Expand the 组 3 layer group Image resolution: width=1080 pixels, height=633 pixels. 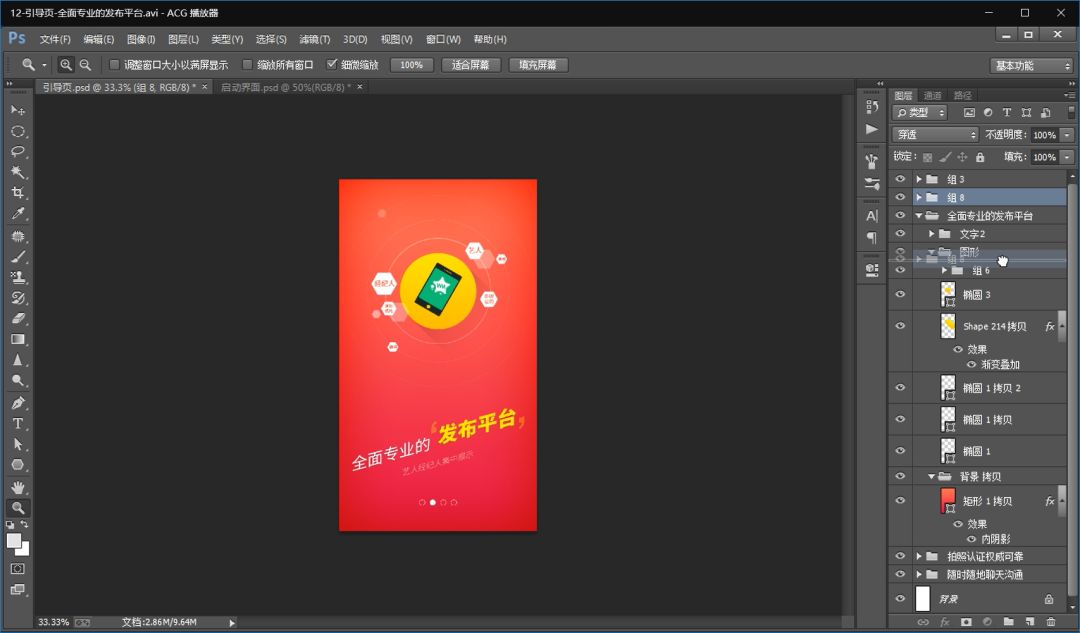[x=918, y=179]
